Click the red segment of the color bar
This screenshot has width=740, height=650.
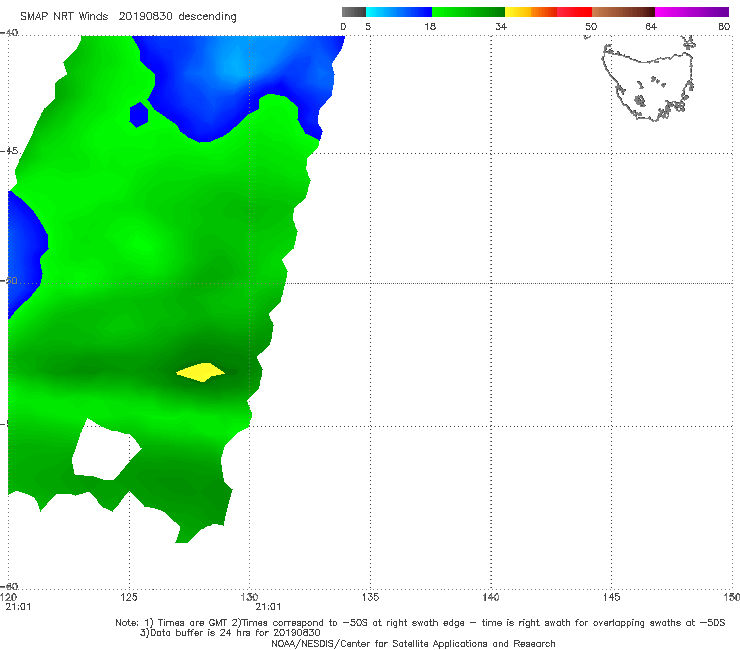pos(574,12)
